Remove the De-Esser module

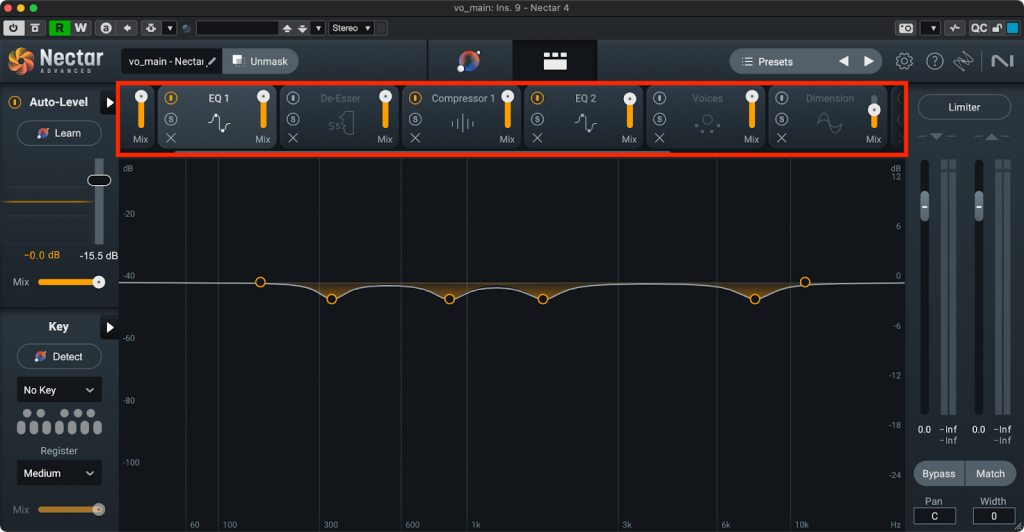tap(293, 139)
